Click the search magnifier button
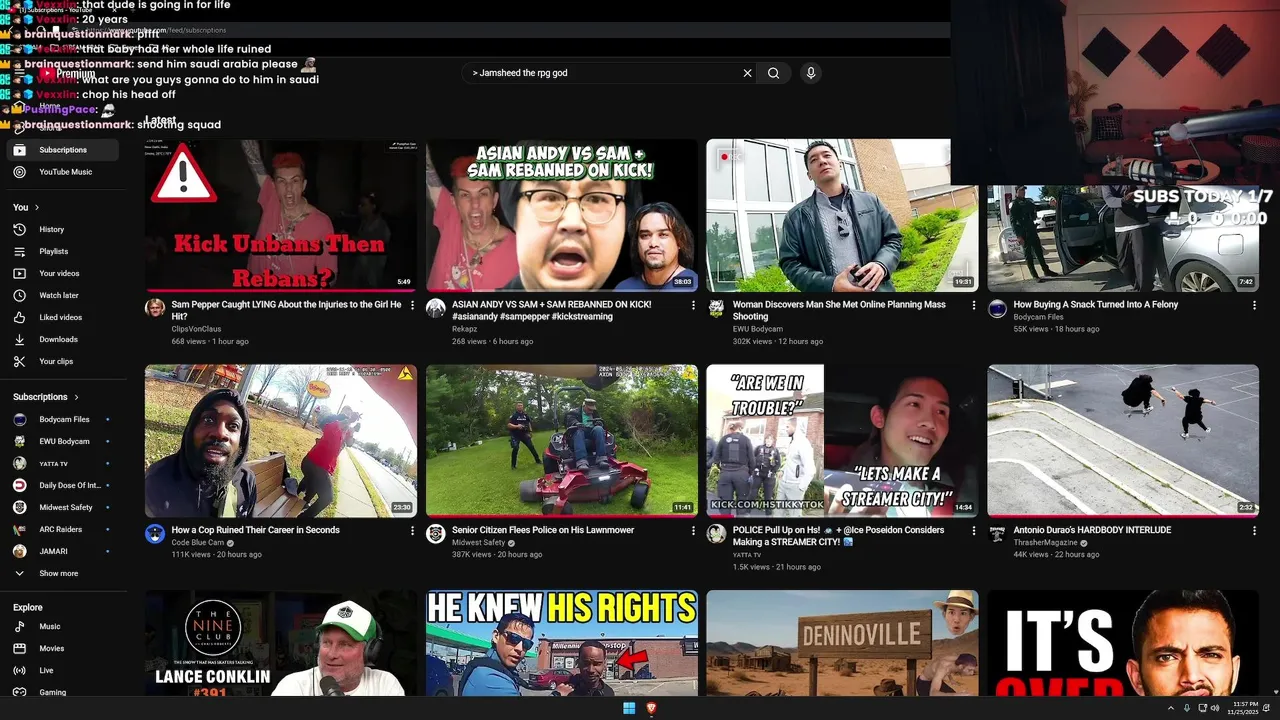Image resolution: width=1280 pixels, height=720 pixels. tap(773, 73)
